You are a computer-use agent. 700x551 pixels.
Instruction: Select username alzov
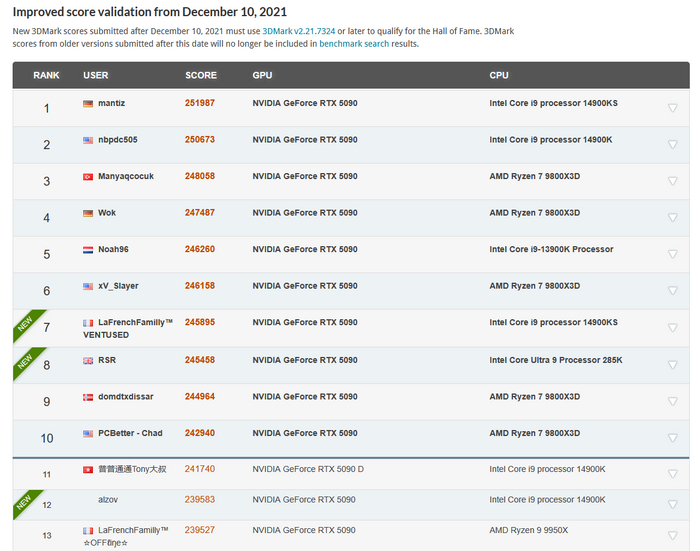[x=108, y=500]
